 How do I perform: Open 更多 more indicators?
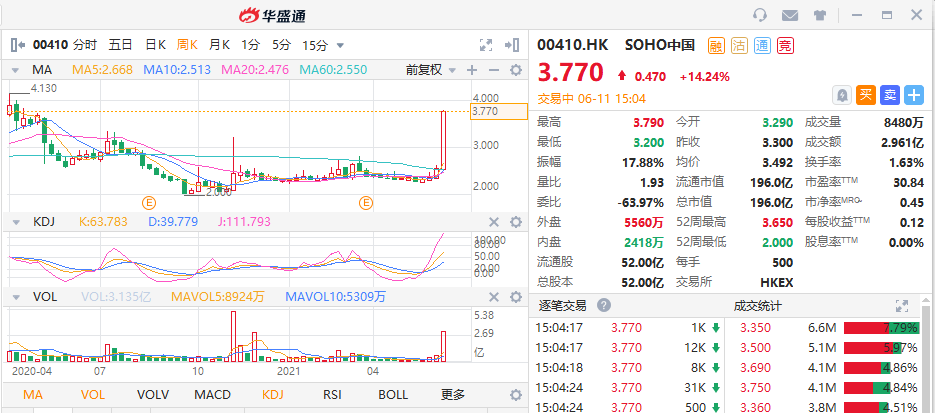453,395
